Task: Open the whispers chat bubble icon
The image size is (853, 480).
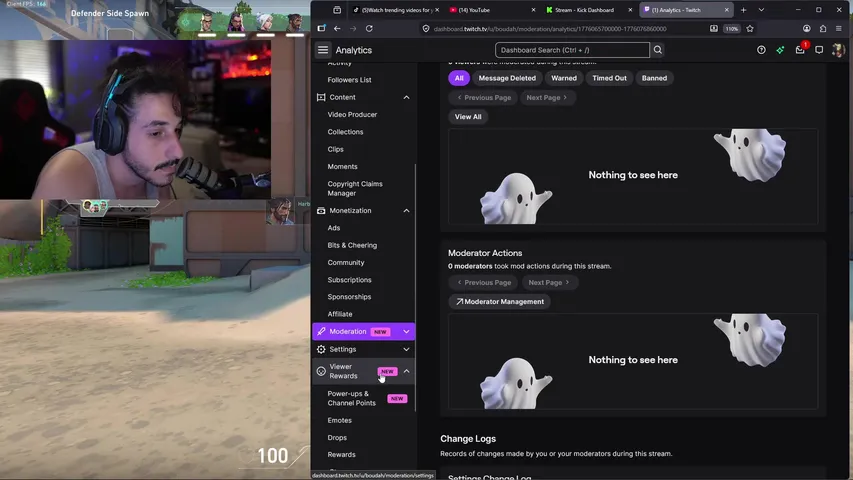Action: [819, 50]
